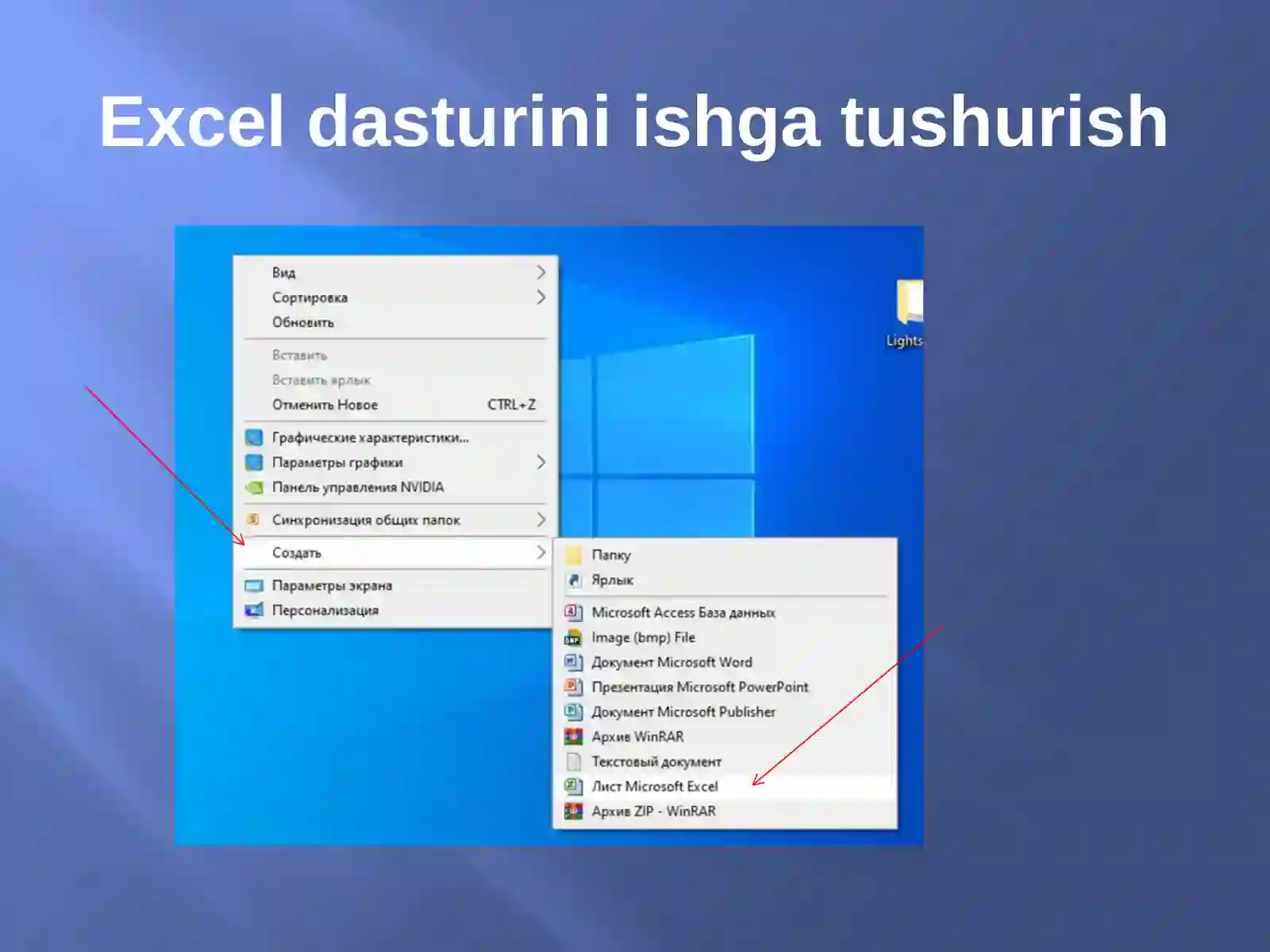1270x952 pixels.
Task: Expand the Сортировка submenu arrow
Action: click(541, 297)
